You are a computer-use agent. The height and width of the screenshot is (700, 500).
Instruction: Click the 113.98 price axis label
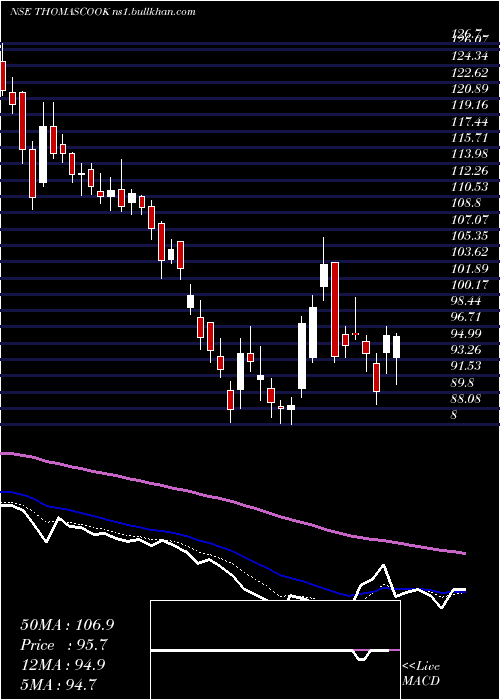coord(470,154)
